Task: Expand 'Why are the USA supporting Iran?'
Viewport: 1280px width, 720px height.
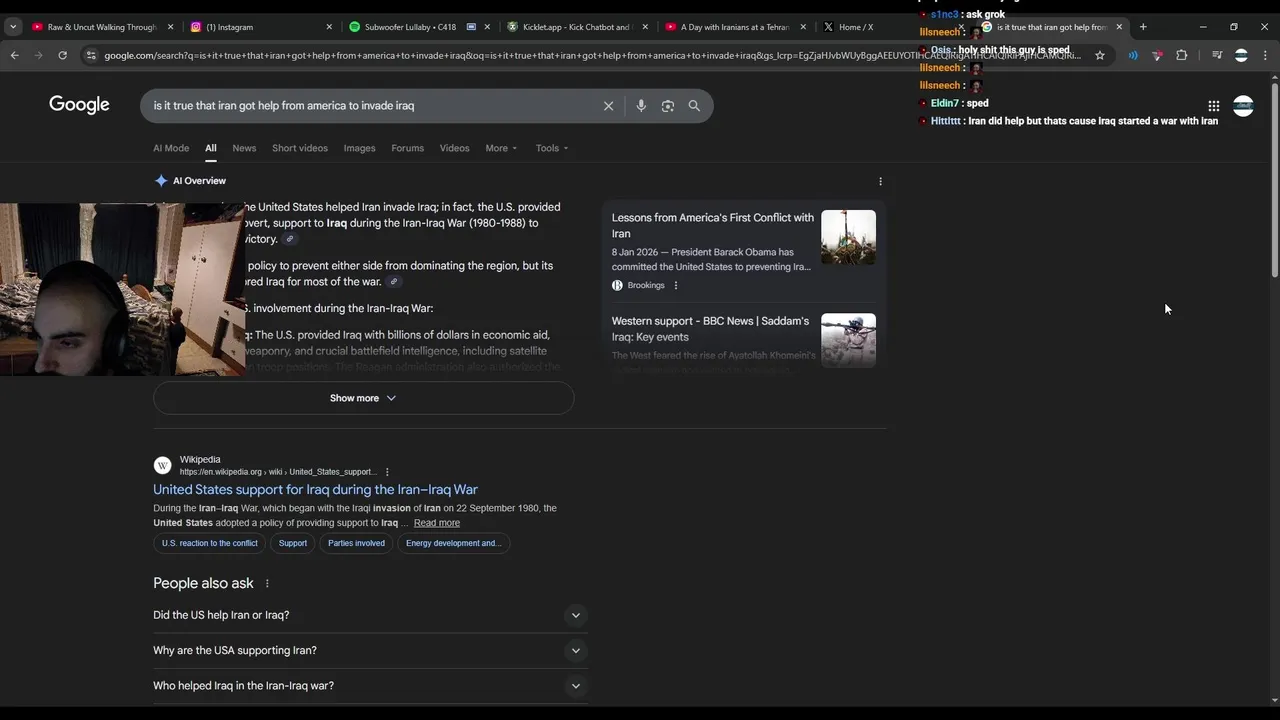Action: (368, 650)
